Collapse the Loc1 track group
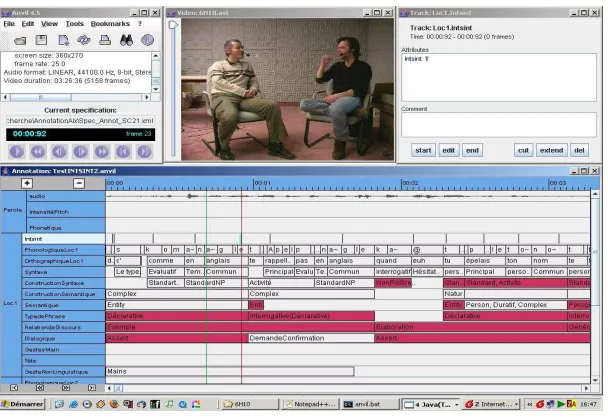Viewport: 608px width, 420px height. [10, 303]
